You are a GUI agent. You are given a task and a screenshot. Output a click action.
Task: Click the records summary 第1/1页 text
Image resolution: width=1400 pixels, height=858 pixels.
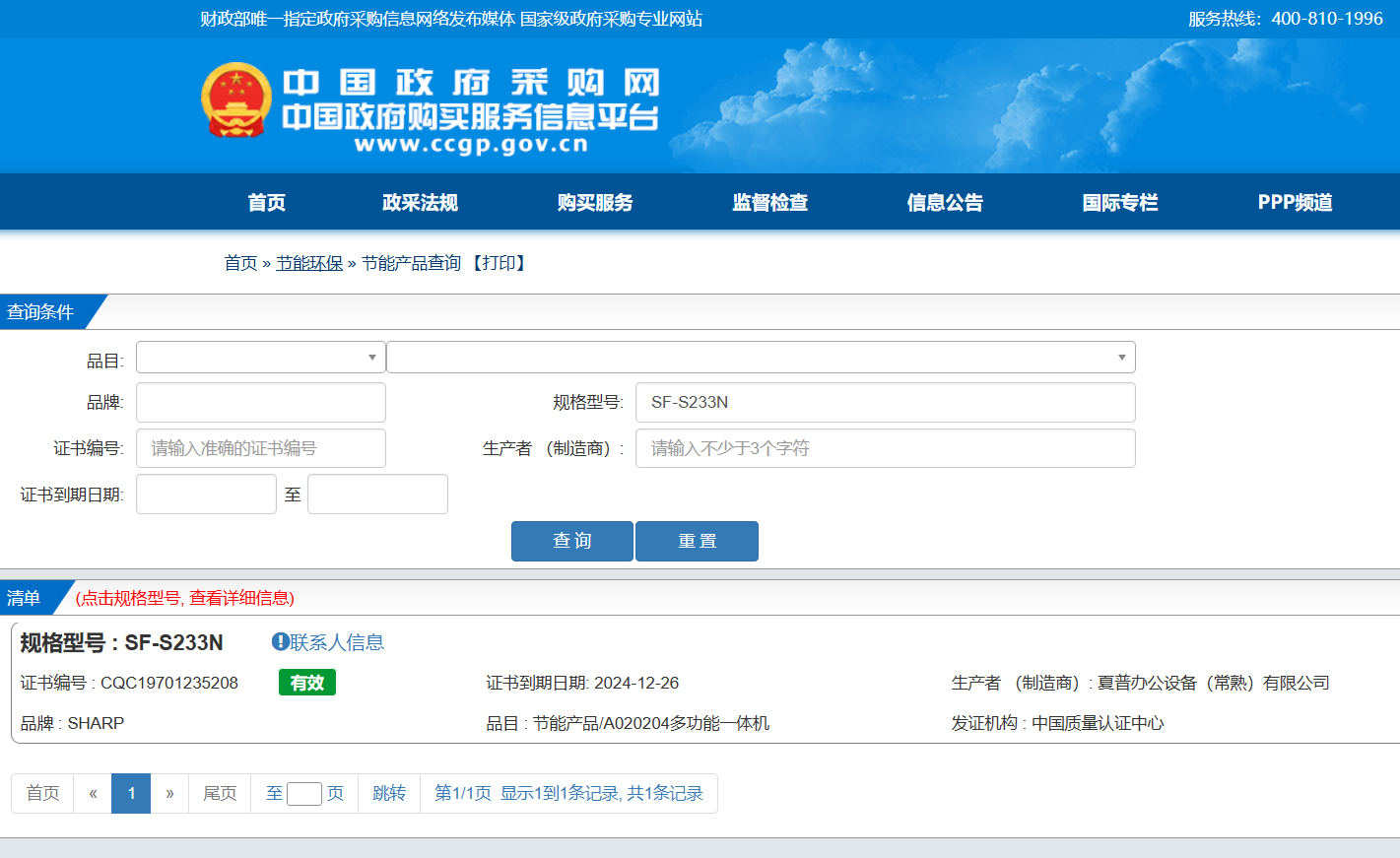tap(568, 793)
